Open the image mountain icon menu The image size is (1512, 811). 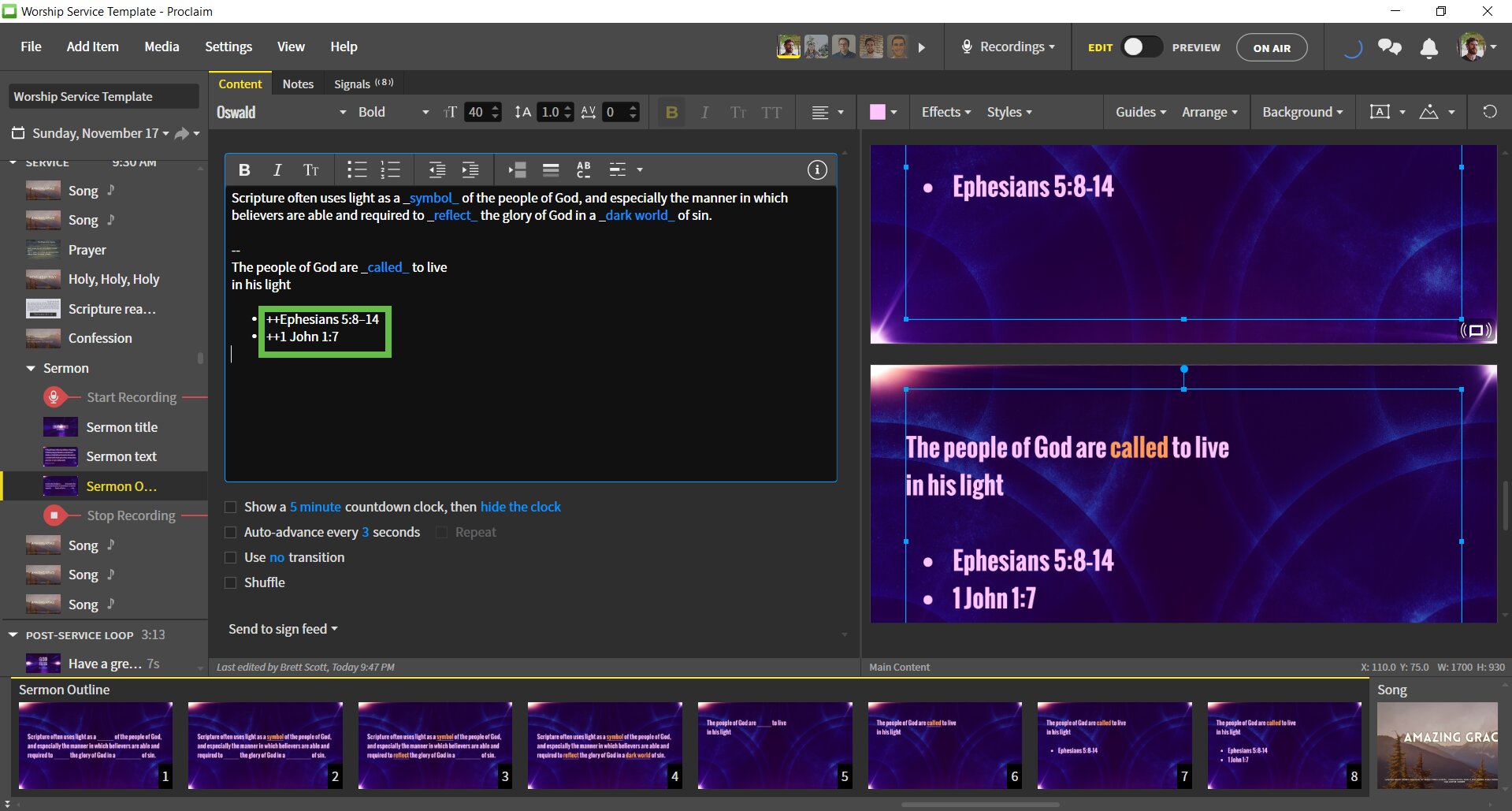click(1429, 112)
